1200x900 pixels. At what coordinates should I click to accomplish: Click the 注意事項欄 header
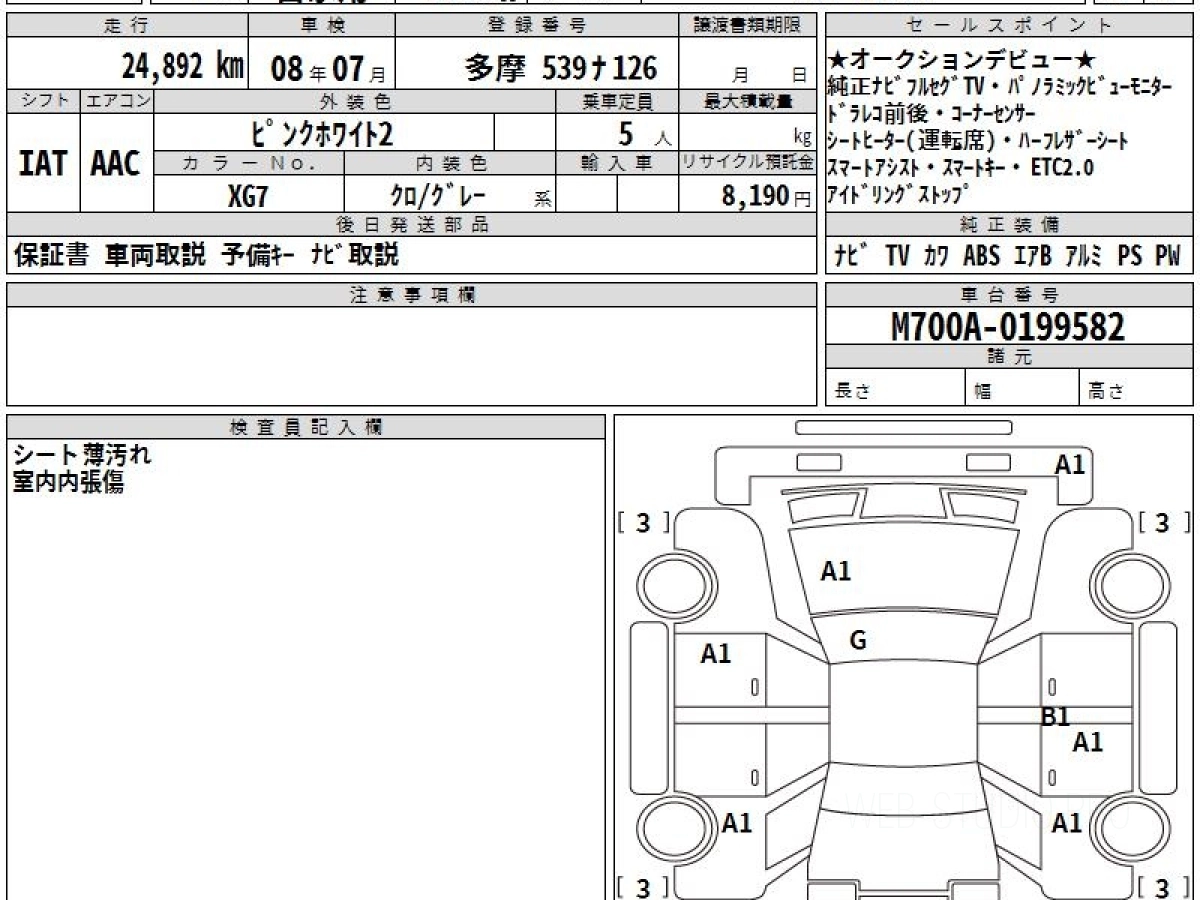click(x=411, y=295)
